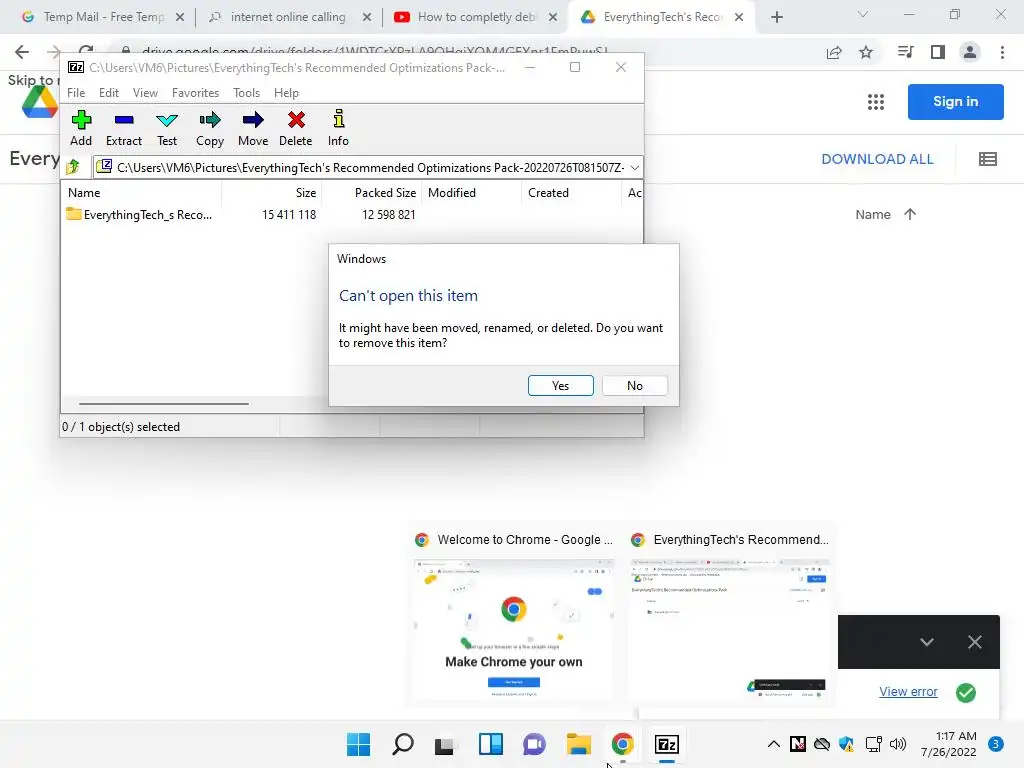Click the Sign in button

(955, 101)
